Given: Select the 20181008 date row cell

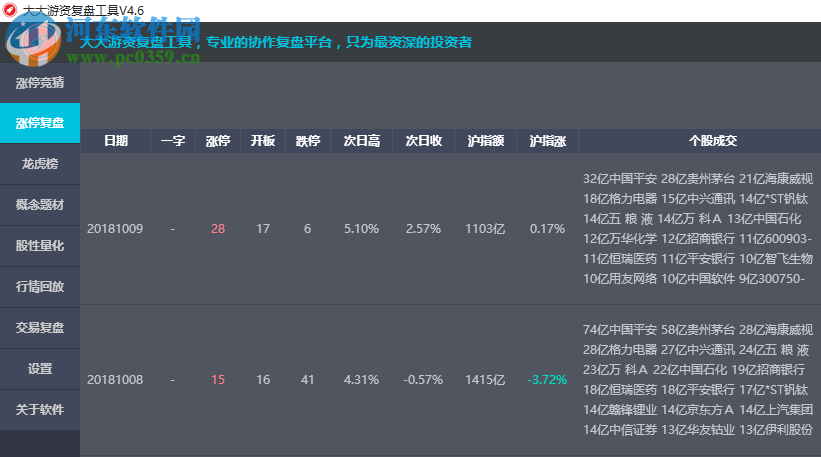Looking at the screenshot, I should (x=115, y=380).
